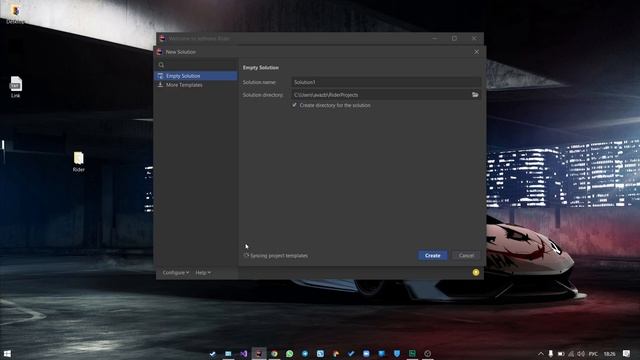Click the yellow notification icon at bottom right
The height and width of the screenshot is (360, 640).
click(x=476, y=272)
